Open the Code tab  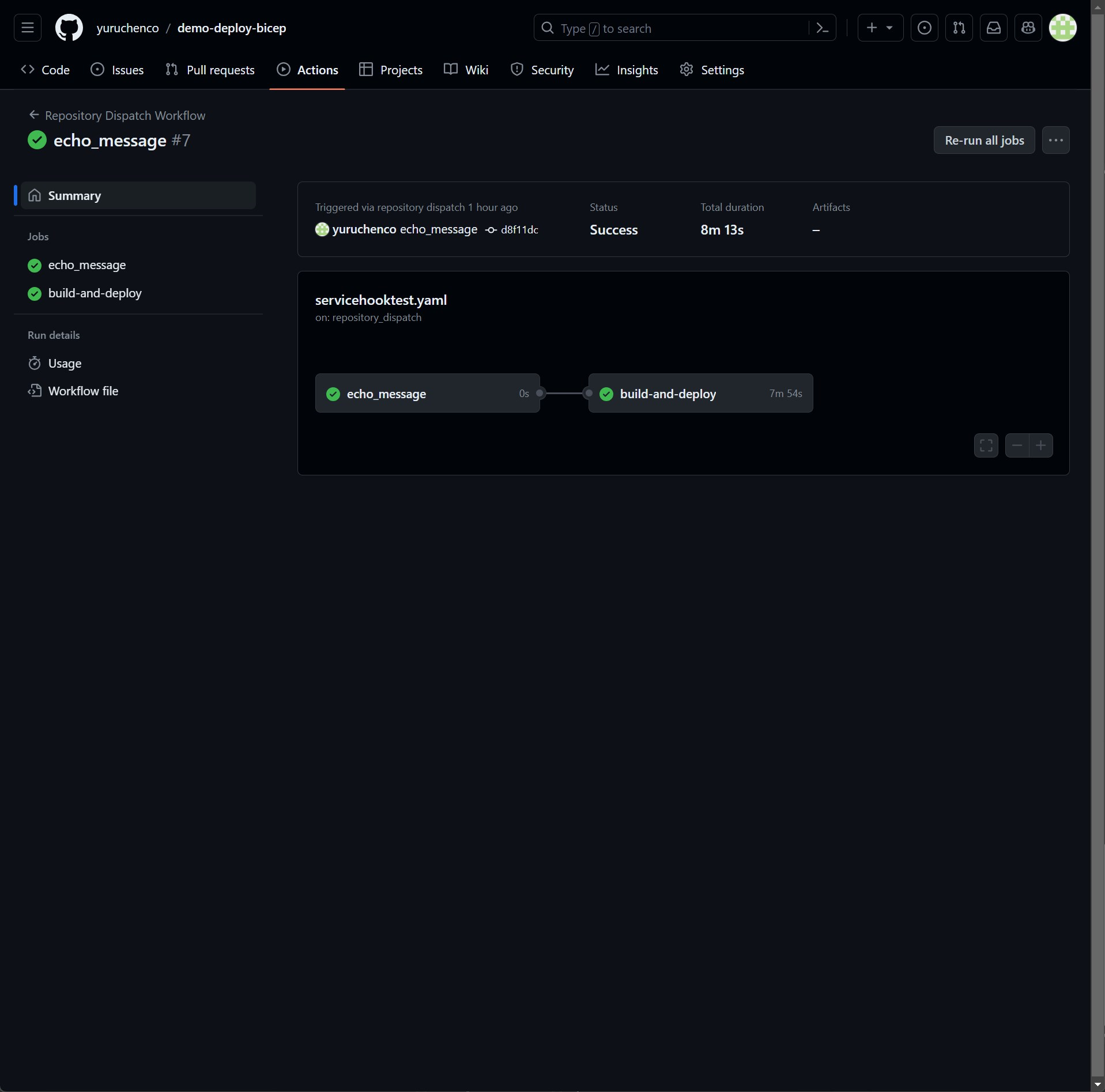[46, 70]
